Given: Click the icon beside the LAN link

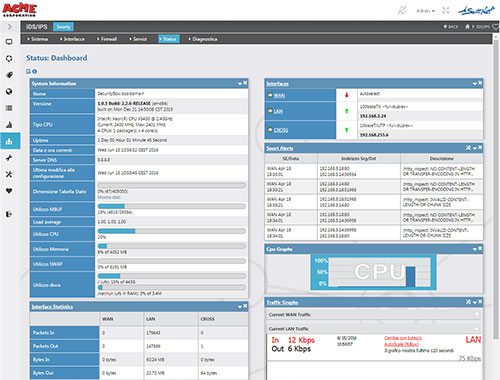Looking at the screenshot, I should click(270, 111).
